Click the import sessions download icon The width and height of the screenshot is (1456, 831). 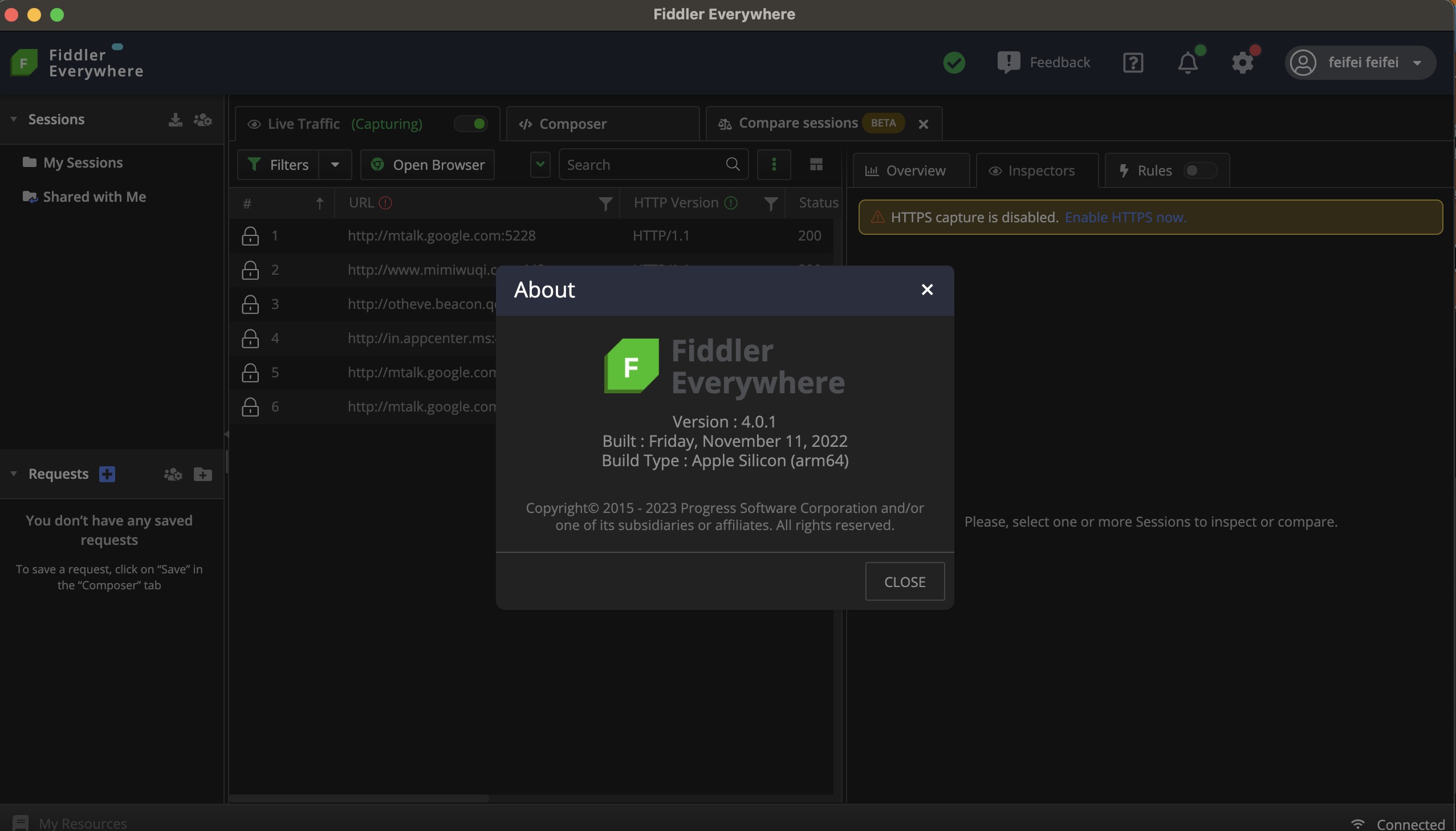[x=175, y=119]
